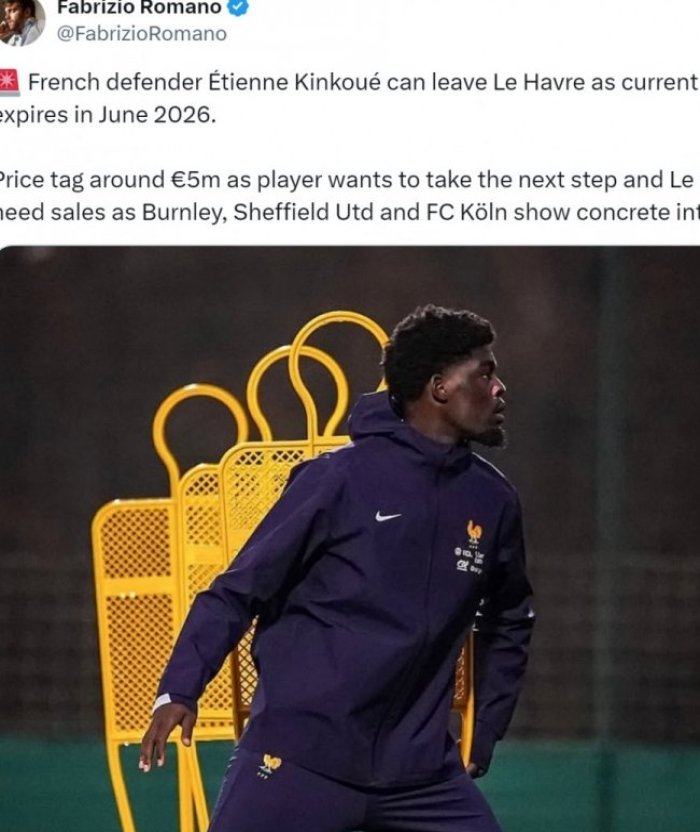The image size is (700, 832).
Task: Open the @FabrizioRomano handle link
Action: [142, 33]
